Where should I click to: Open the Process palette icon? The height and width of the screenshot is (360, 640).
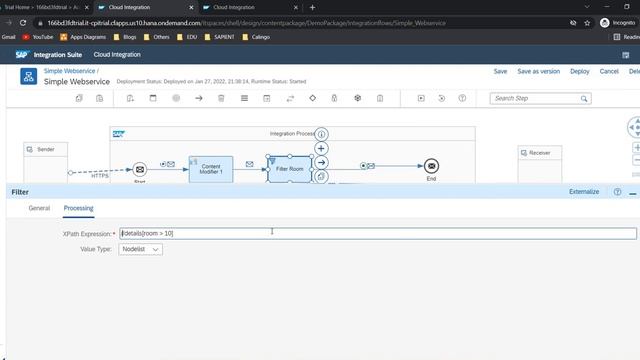pos(153,98)
